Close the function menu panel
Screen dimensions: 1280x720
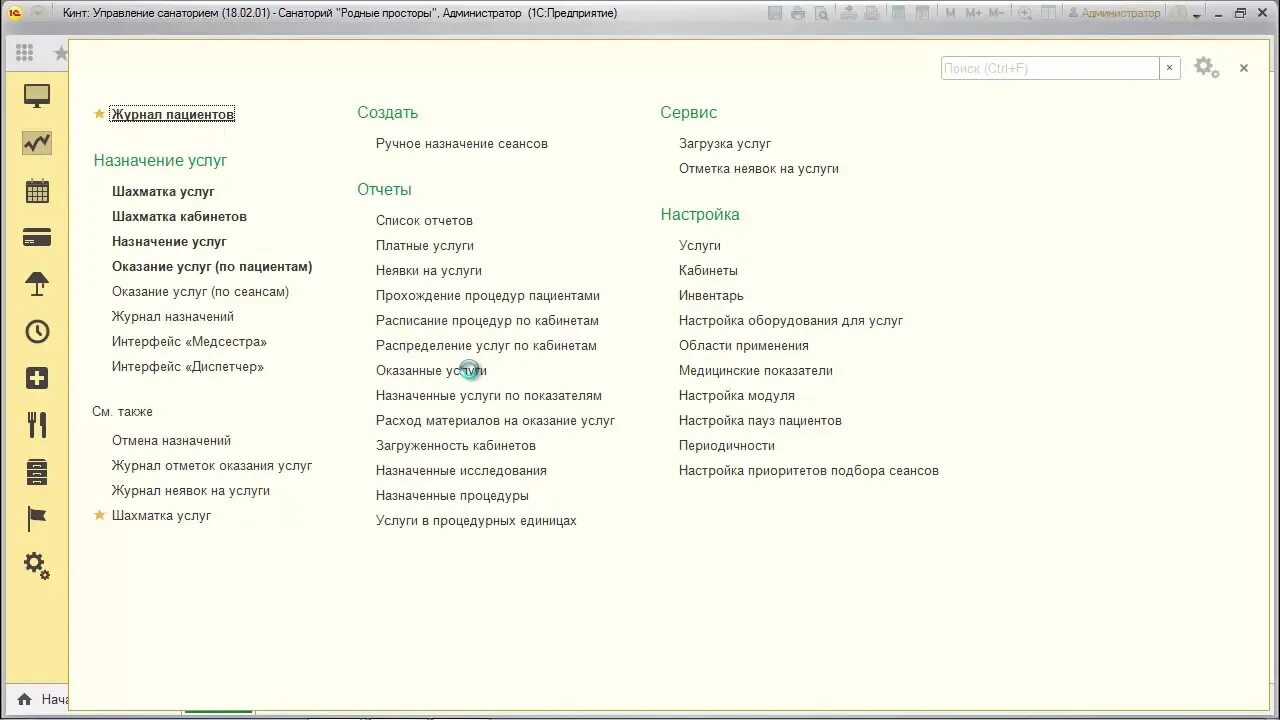click(1244, 68)
